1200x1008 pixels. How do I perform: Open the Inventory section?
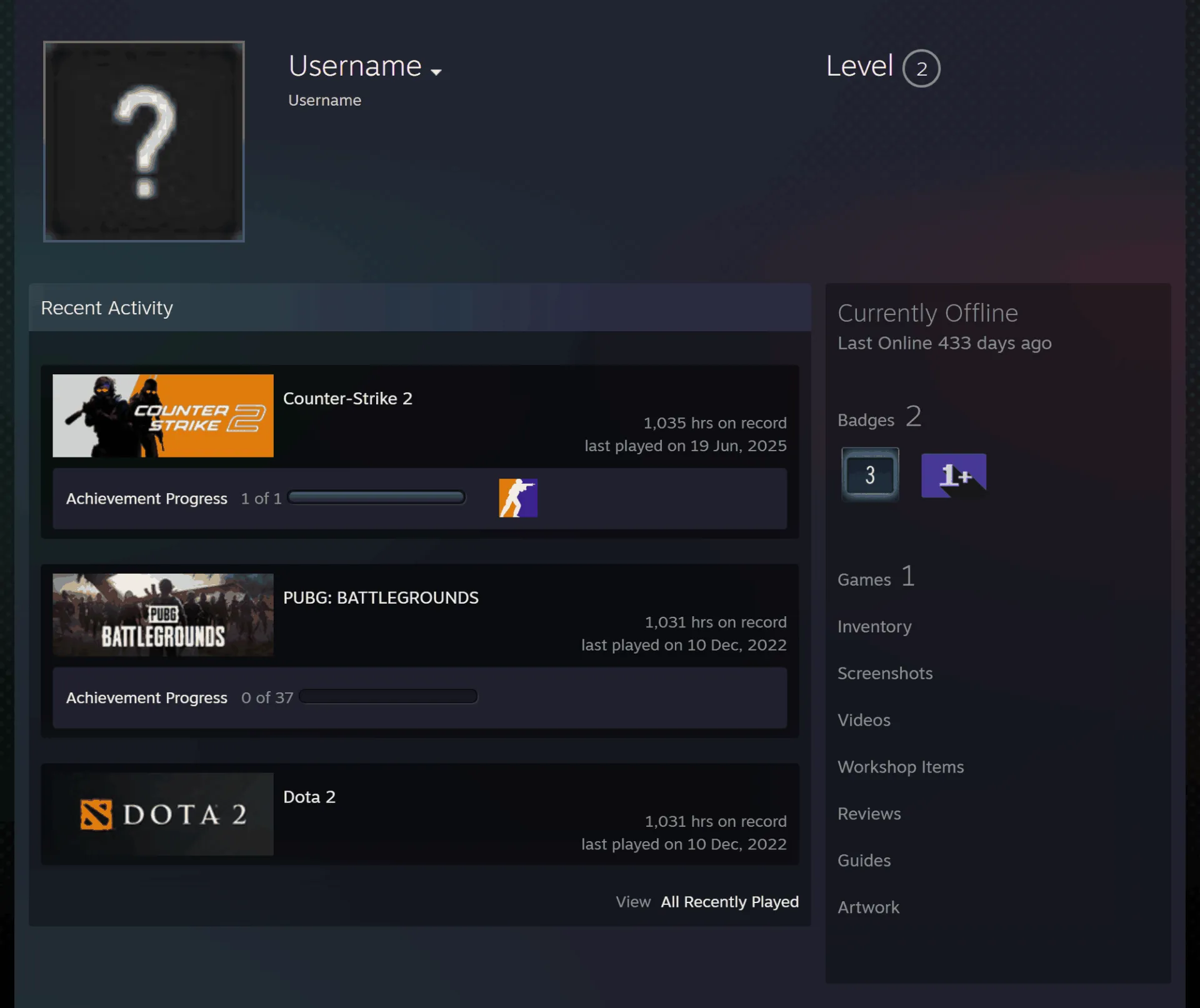pyautogui.click(x=874, y=626)
